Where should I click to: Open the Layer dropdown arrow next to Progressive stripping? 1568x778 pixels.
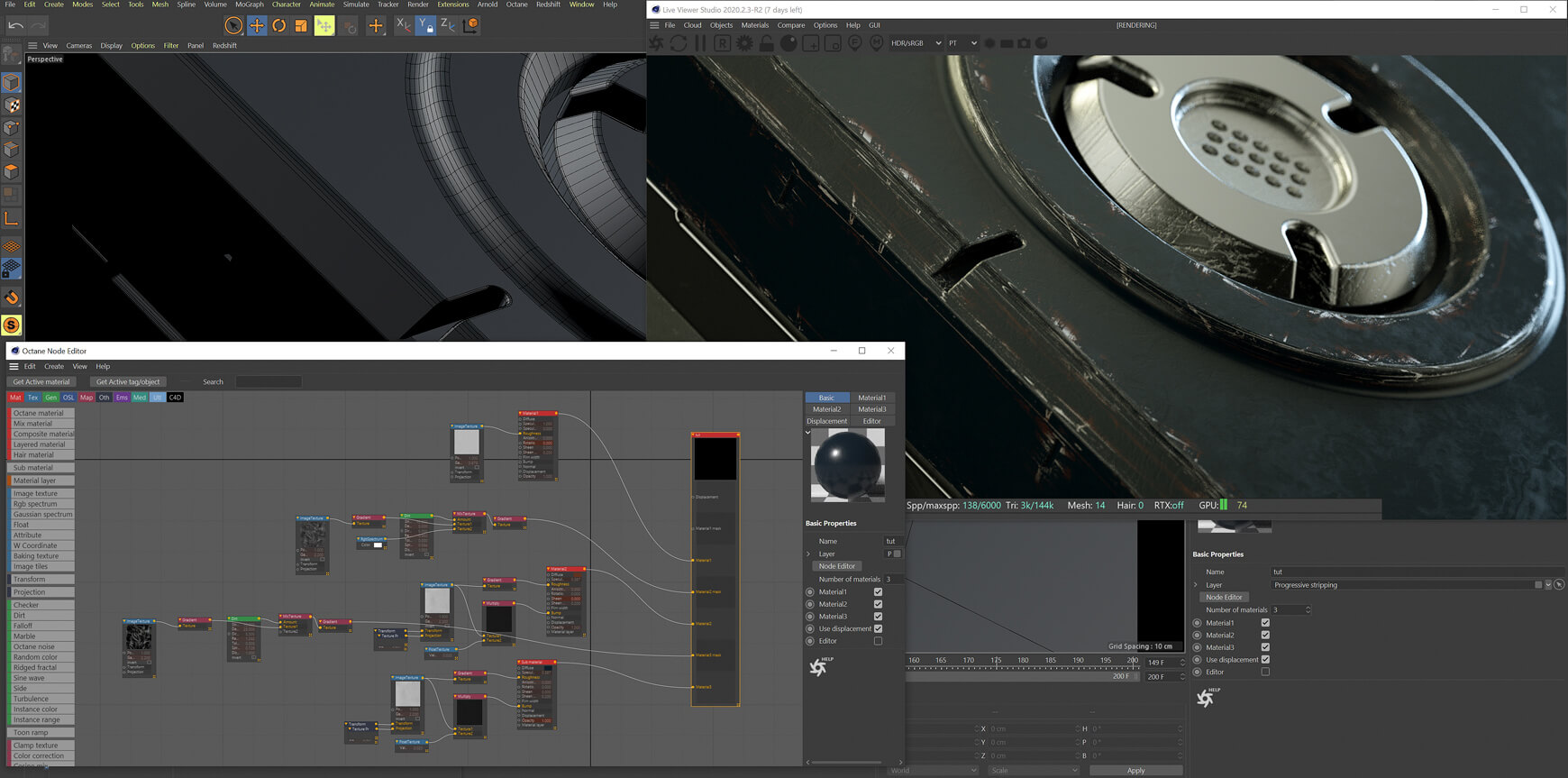click(1548, 585)
